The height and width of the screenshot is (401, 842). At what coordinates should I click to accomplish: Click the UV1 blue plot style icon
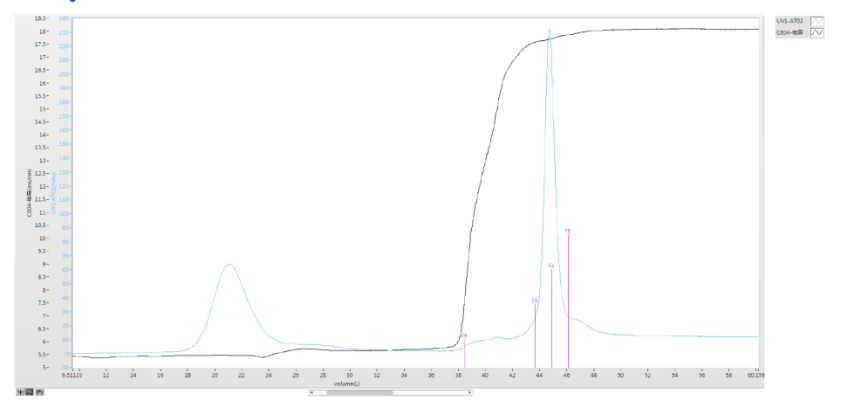point(816,20)
